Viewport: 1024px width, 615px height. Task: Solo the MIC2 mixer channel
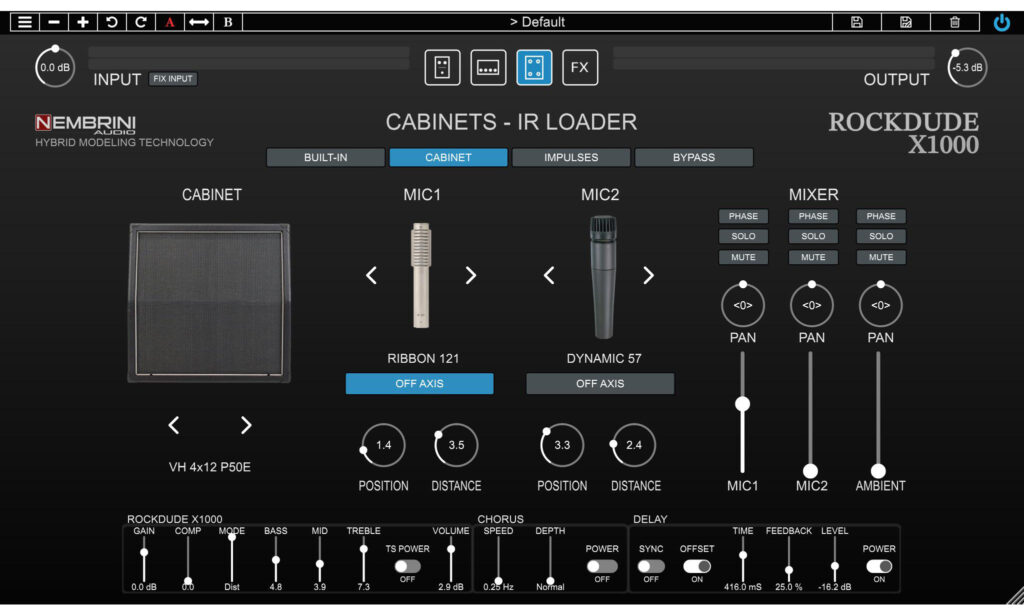[813, 236]
